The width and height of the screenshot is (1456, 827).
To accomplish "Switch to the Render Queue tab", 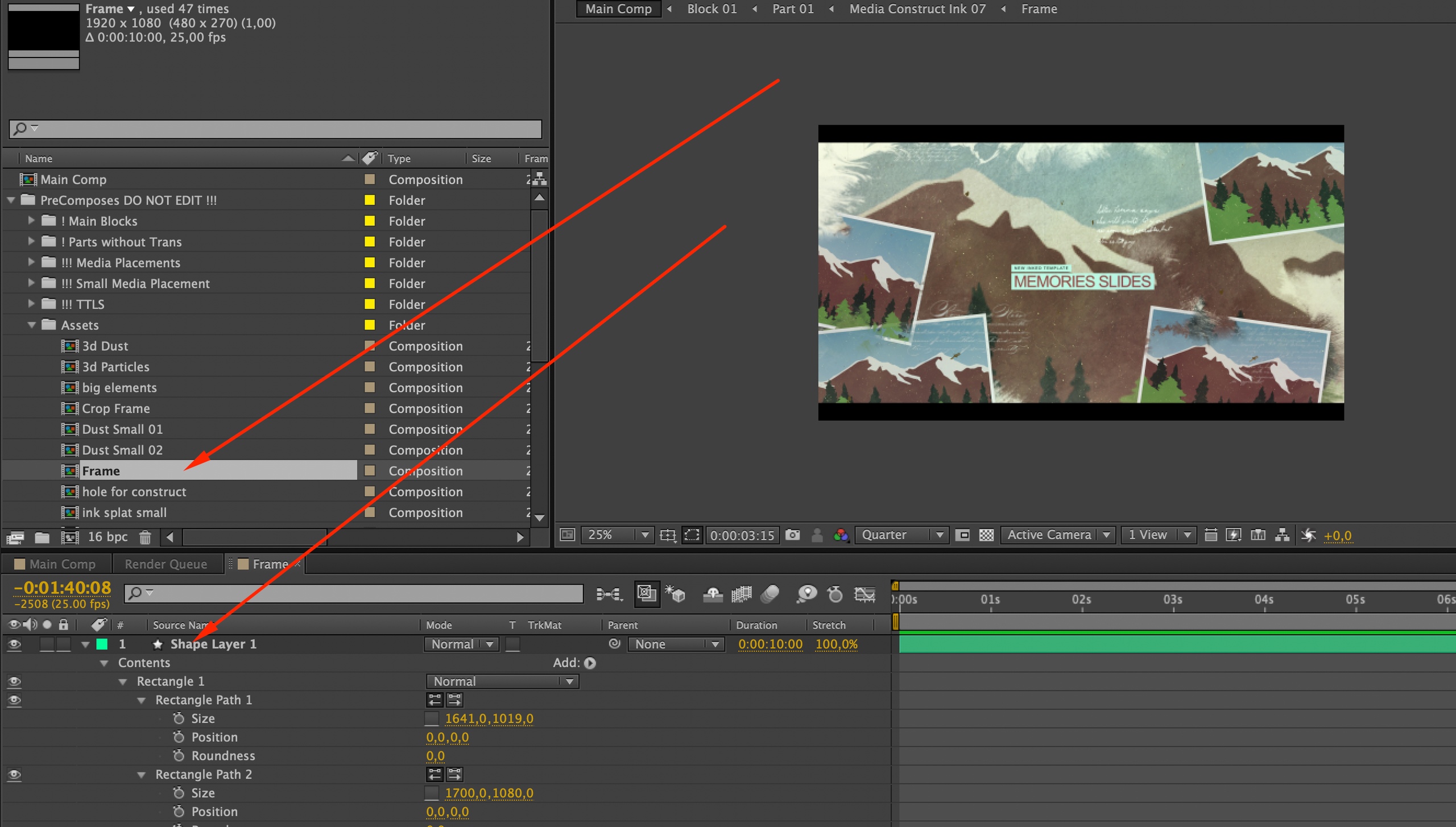I will (166, 564).
